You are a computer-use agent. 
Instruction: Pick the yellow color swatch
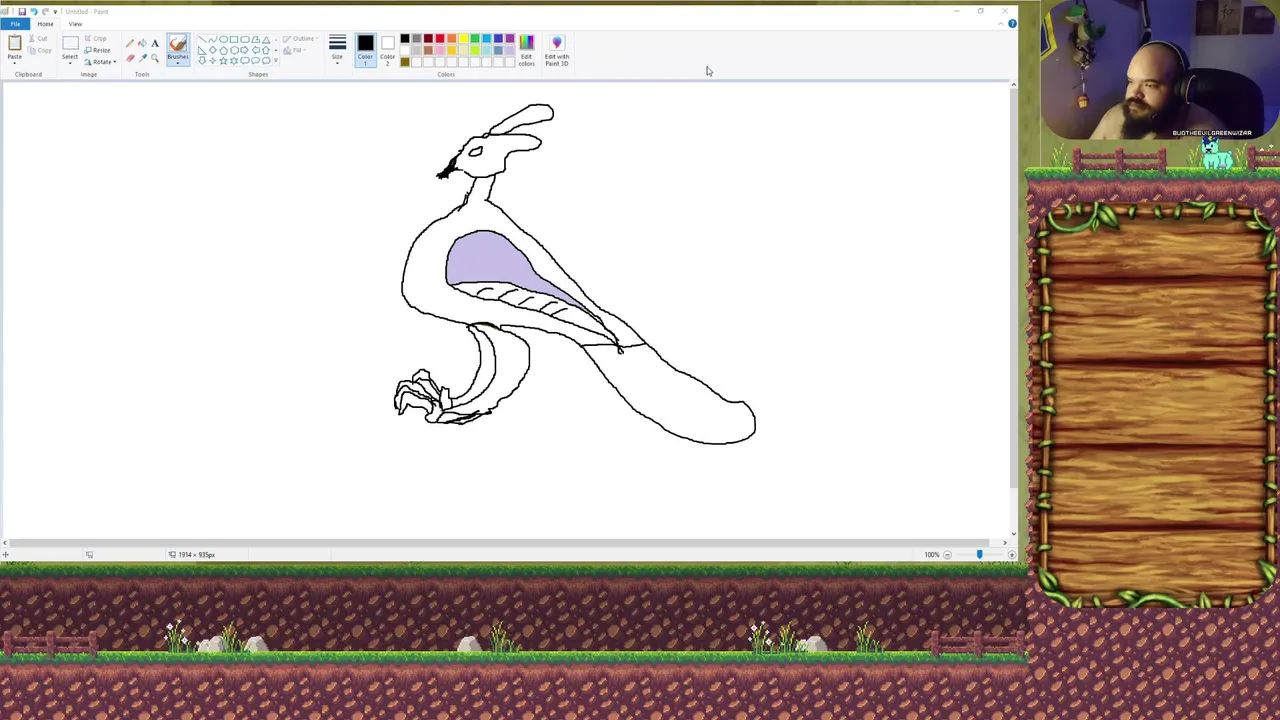pyautogui.click(x=463, y=38)
